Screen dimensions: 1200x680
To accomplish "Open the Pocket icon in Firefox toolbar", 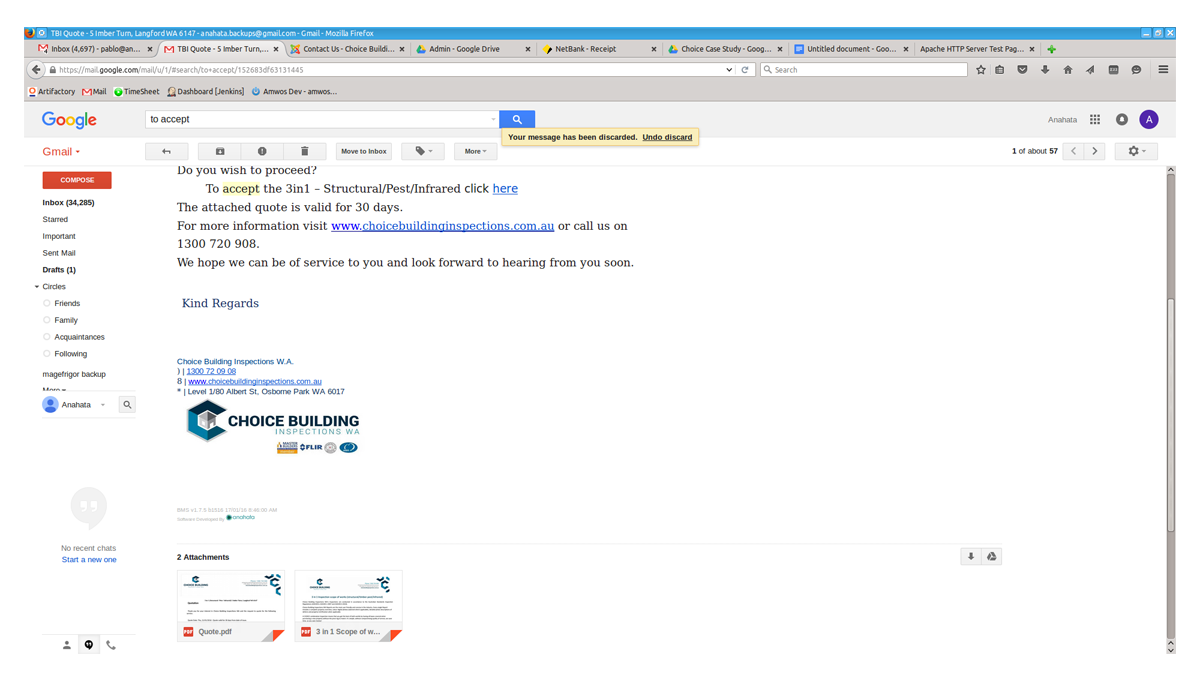I will pyautogui.click(x=1022, y=70).
